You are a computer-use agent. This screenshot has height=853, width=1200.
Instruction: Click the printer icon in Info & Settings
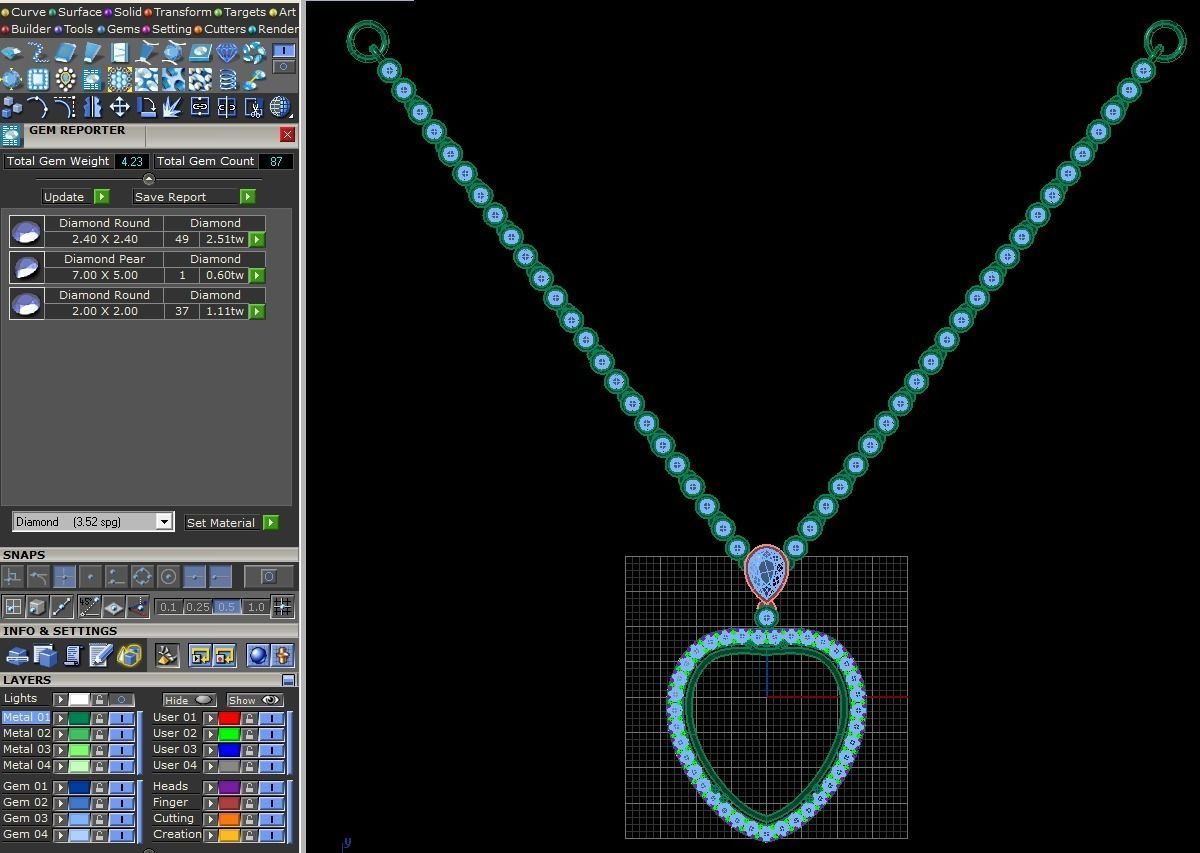point(17,656)
